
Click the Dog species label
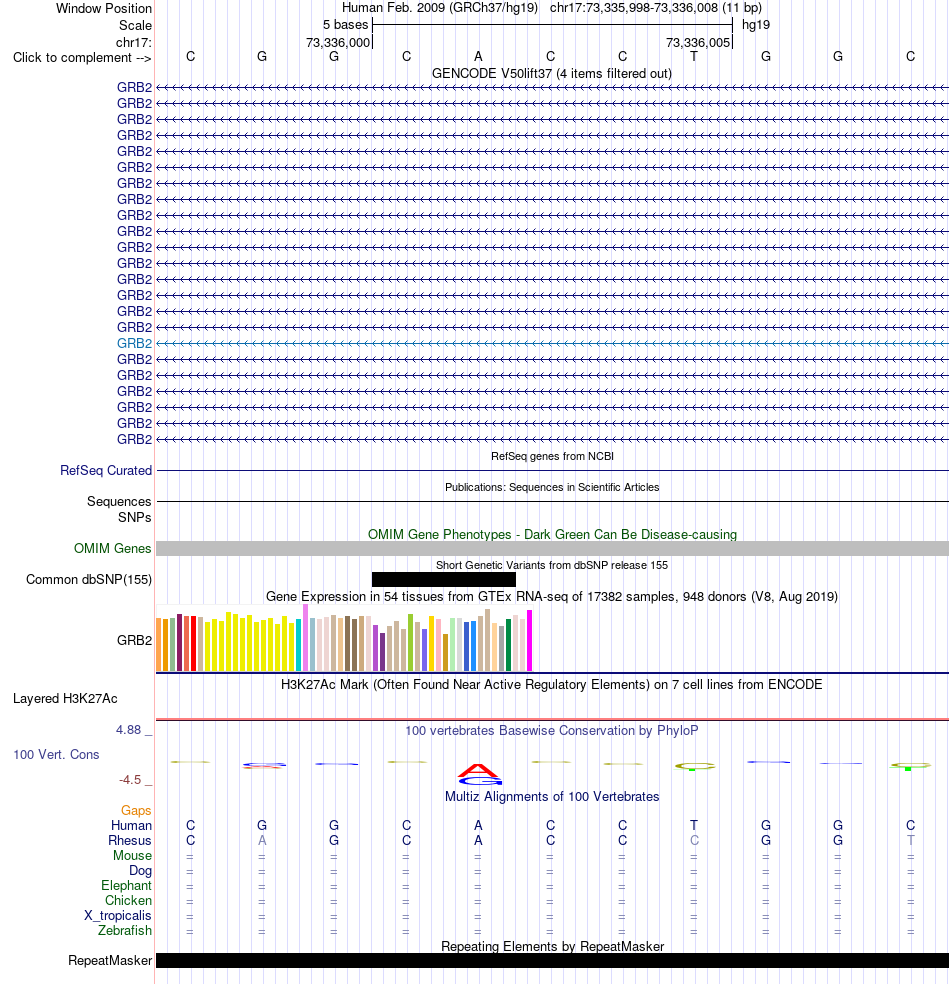click(141, 870)
